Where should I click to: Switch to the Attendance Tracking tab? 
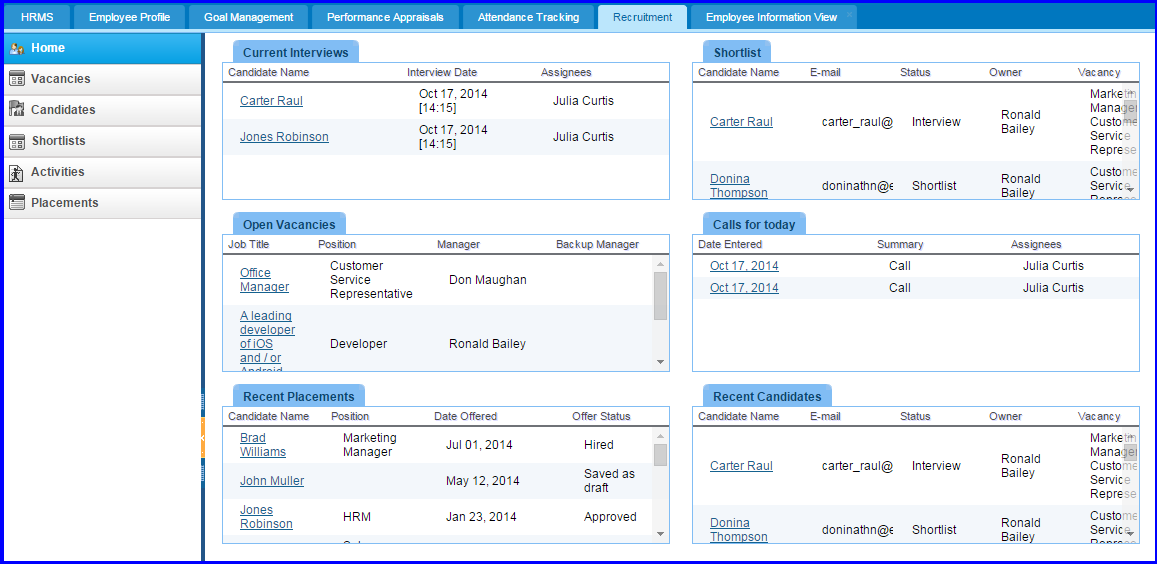(528, 17)
